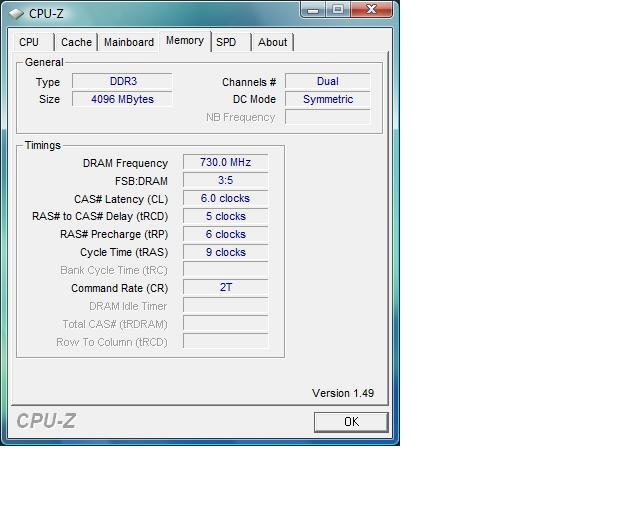
Task: Click the empty NB Frequency field
Action: pos(328,117)
